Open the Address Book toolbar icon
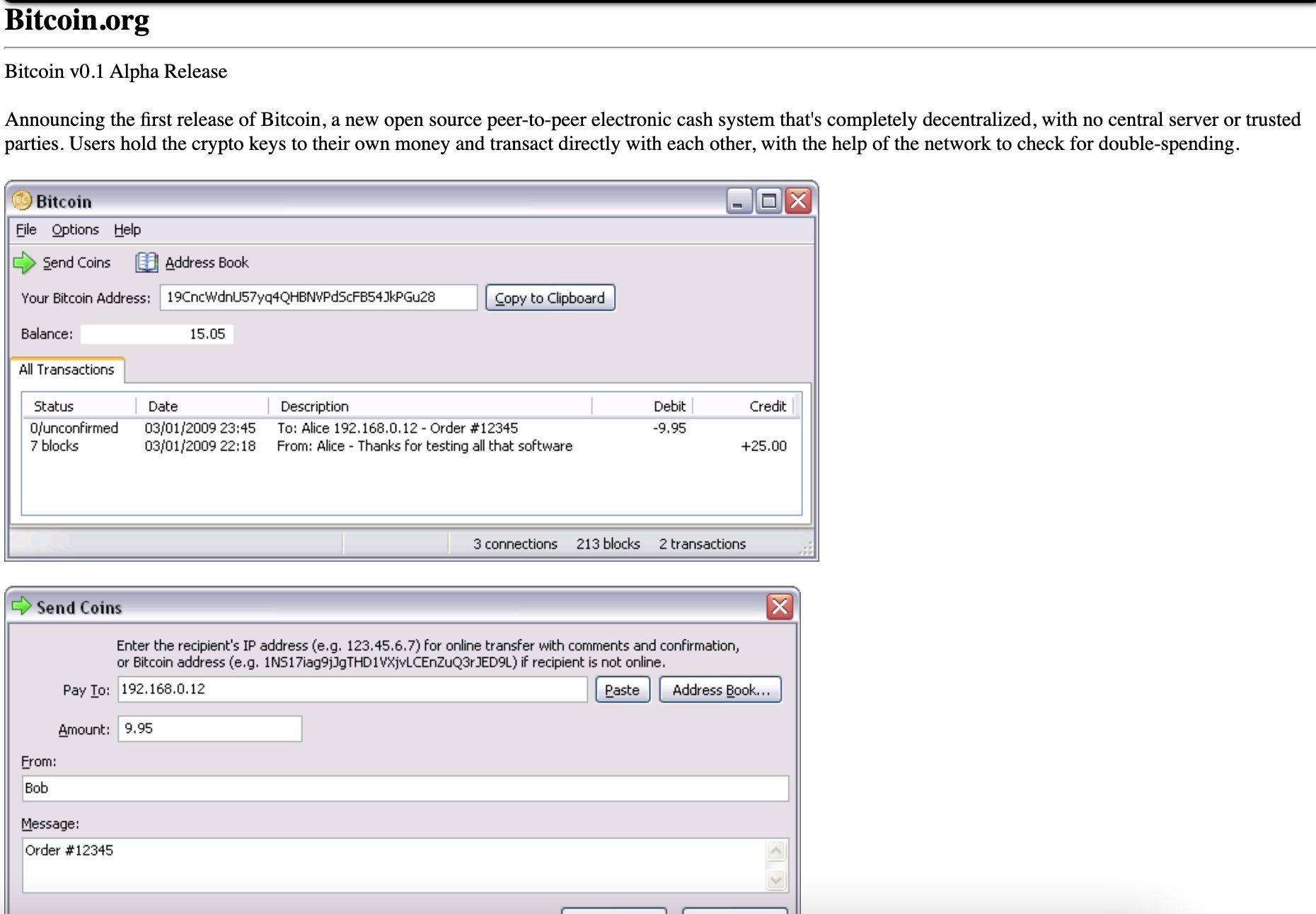Image resolution: width=1316 pixels, height=914 pixels. [146, 262]
